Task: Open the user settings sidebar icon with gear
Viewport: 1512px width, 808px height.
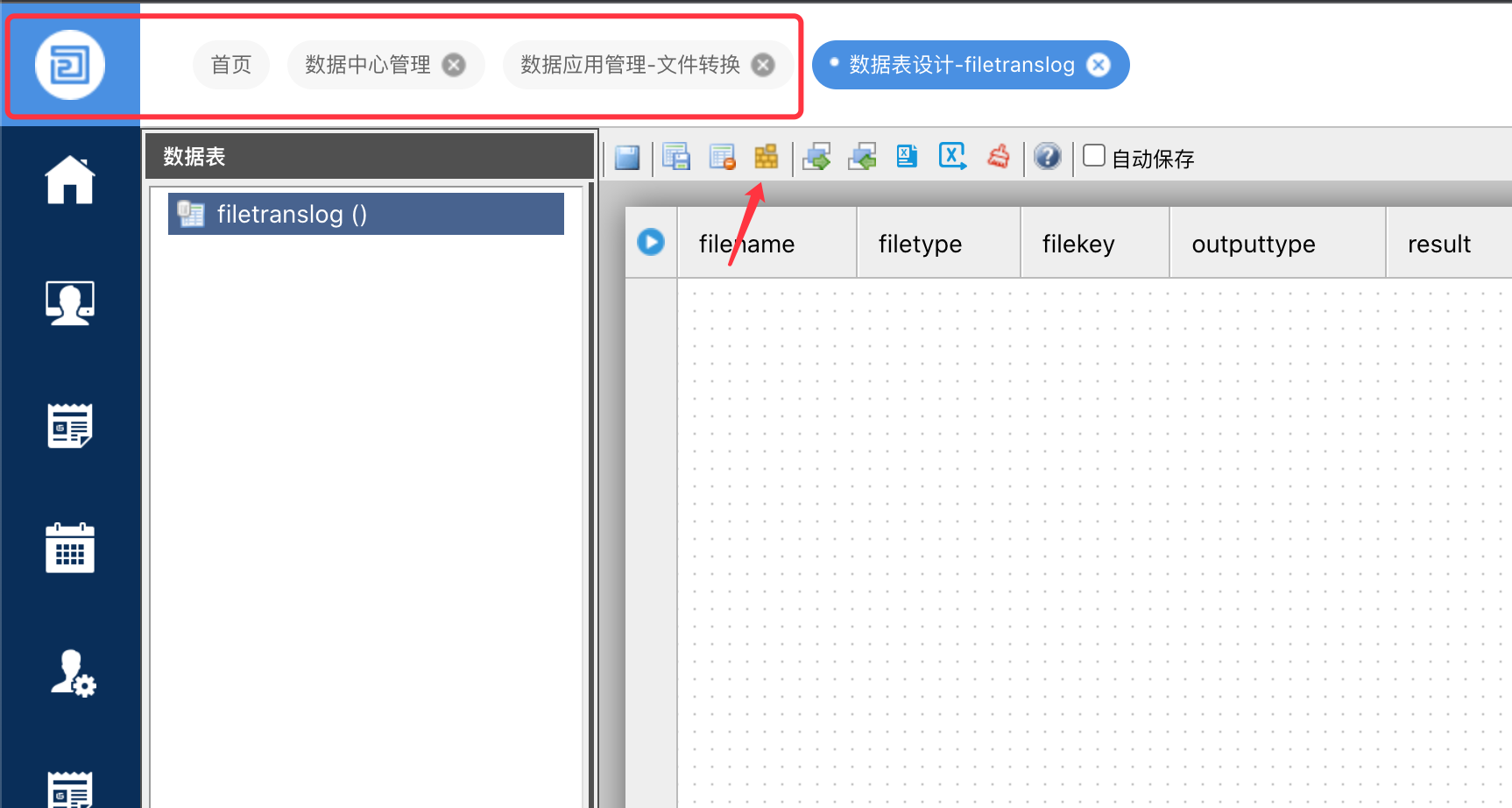Action: pyautogui.click(x=72, y=673)
